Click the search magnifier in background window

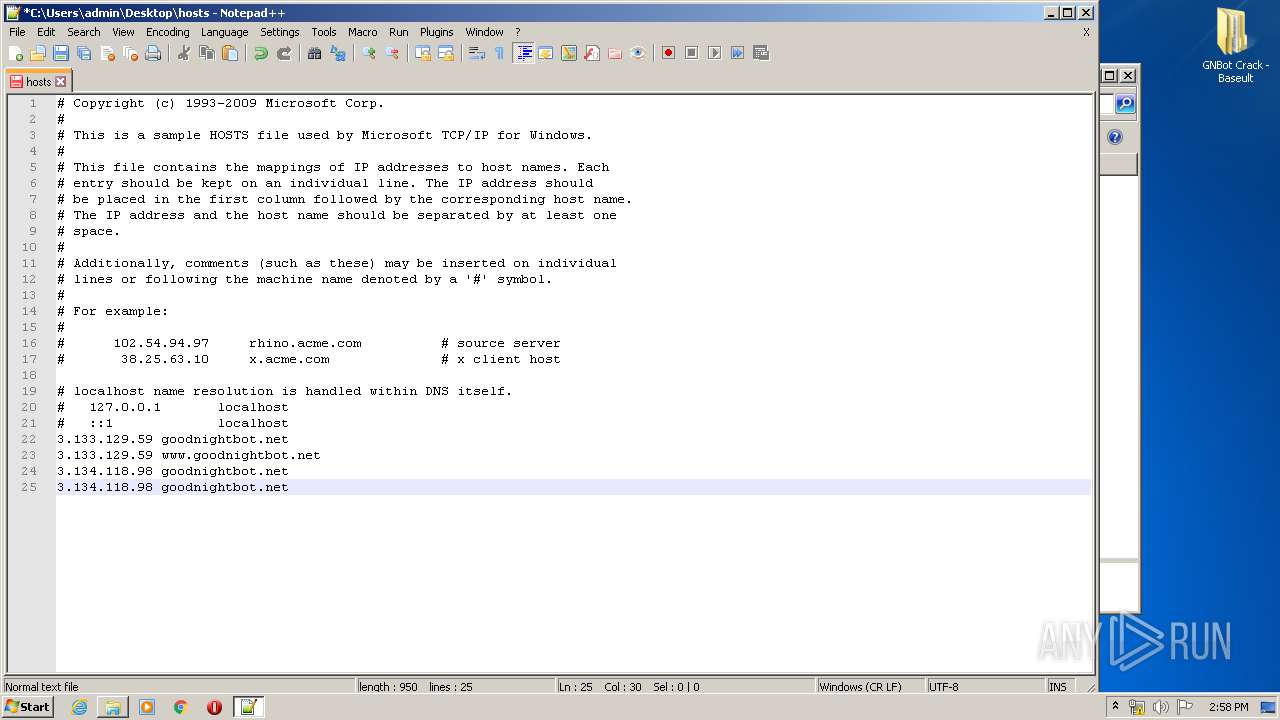[x=1125, y=104]
